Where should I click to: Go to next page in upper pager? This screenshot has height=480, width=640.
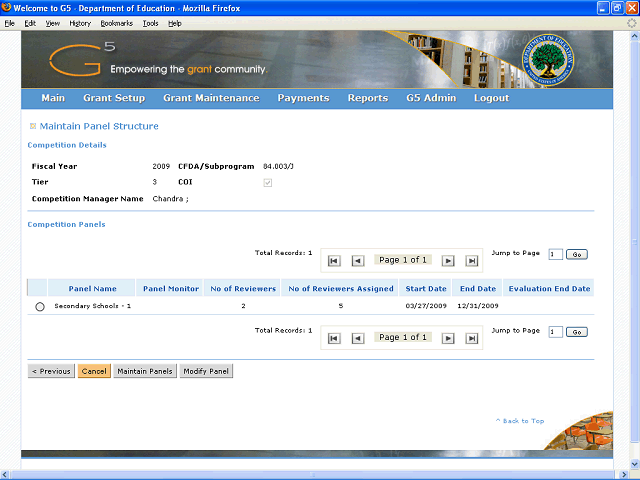click(x=448, y=260)
